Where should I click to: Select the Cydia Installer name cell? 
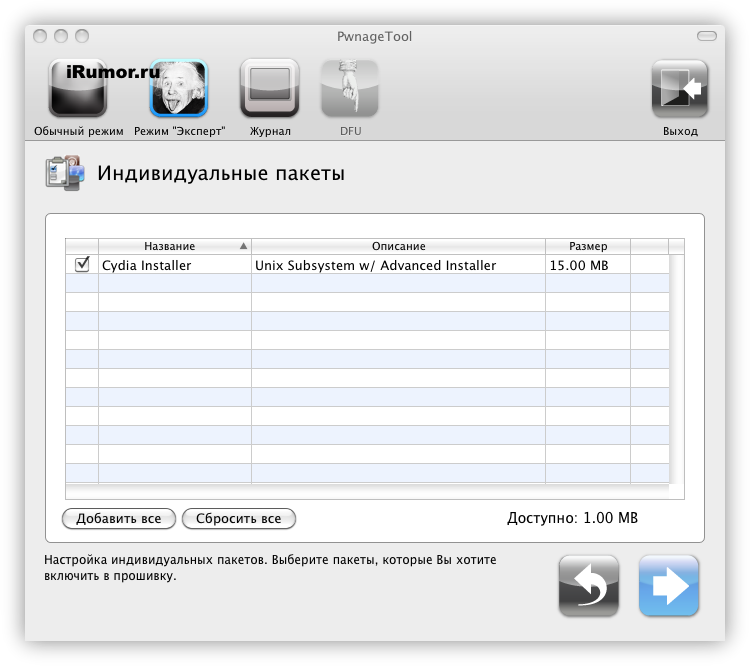(x=175, y=265)
